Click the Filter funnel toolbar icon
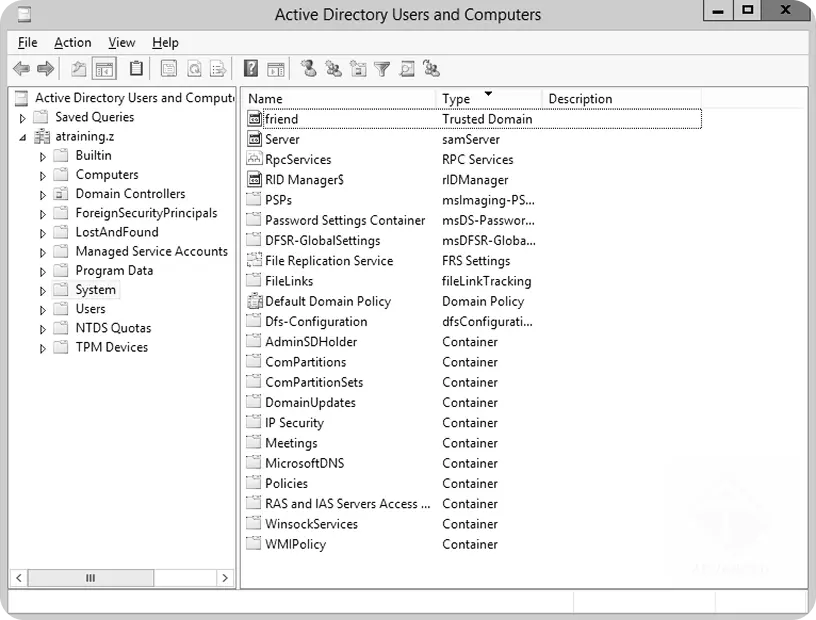This screenshot has width=816, height=620. pyautogui.click(x=382, y=69)
